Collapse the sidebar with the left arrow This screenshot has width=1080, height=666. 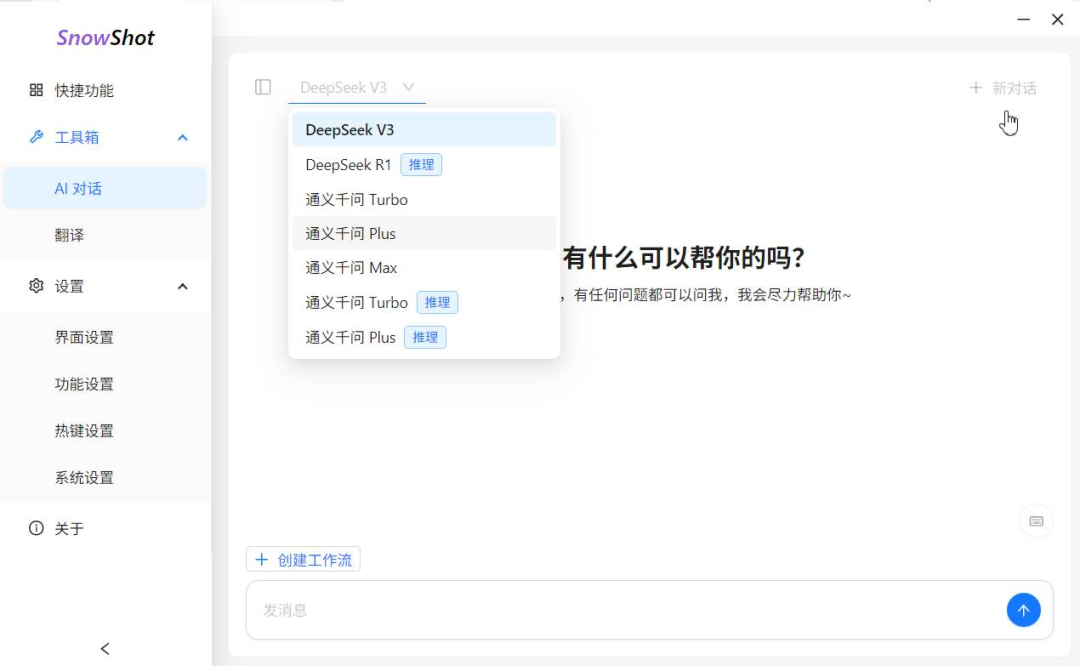[x=104, y=648]
